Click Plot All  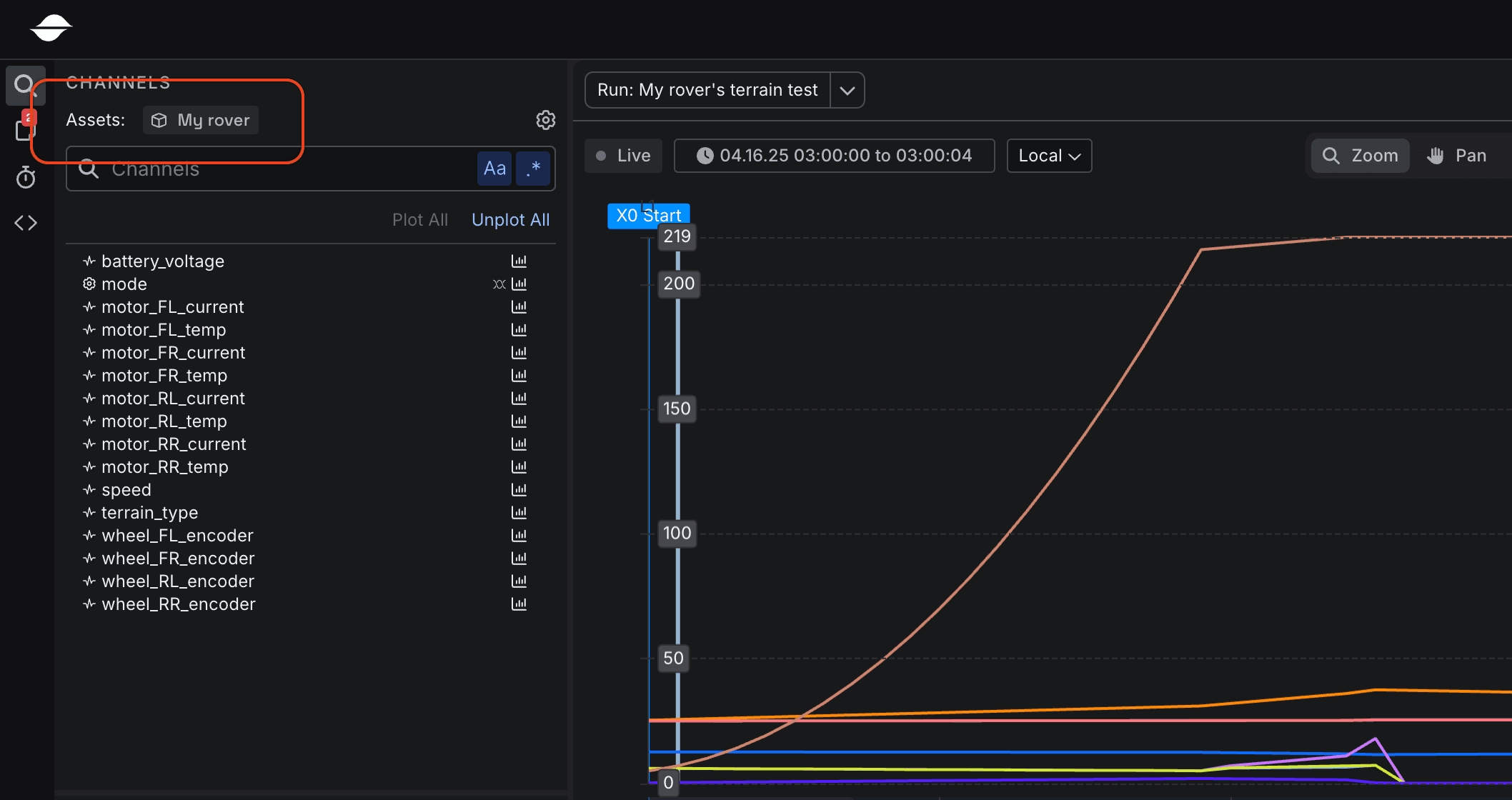(x=420, y=220)
